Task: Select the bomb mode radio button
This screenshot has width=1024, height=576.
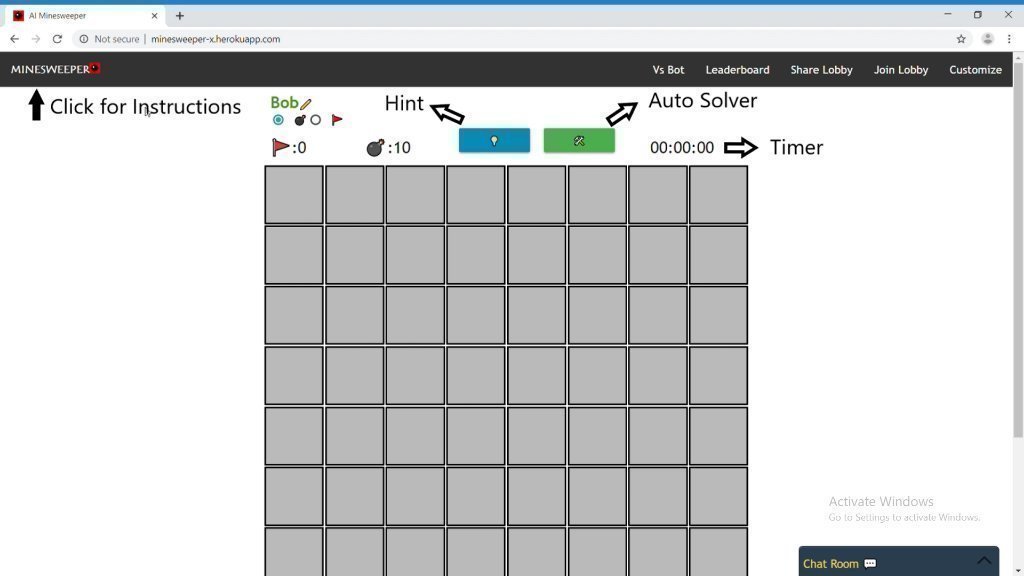Action: 278,120
